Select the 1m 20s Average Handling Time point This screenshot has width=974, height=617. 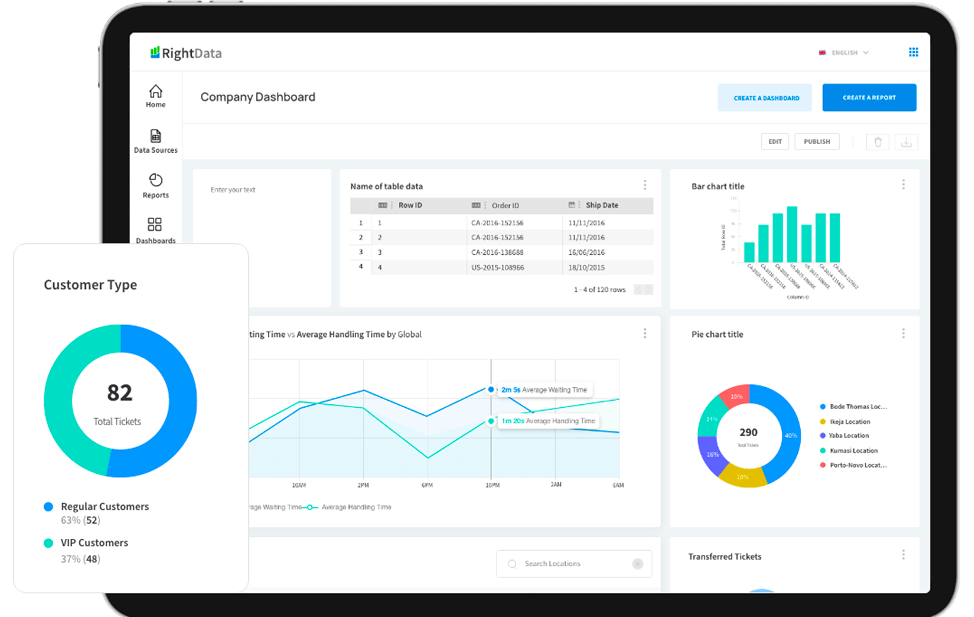click(x=491, y=421)
